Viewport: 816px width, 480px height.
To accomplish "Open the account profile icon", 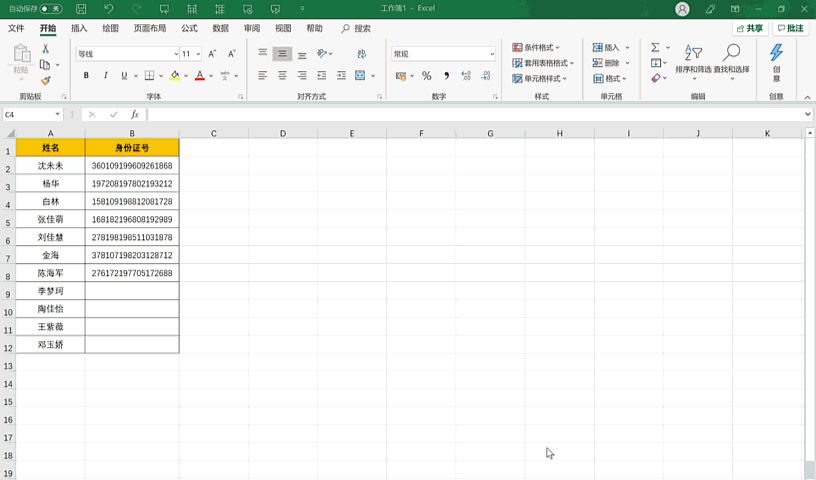I will [682, 9].
